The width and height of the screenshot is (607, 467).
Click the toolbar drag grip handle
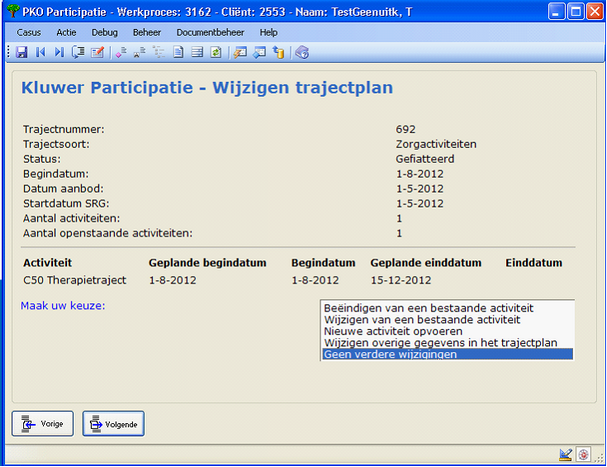pyautogui.click(x=9, y=52)
